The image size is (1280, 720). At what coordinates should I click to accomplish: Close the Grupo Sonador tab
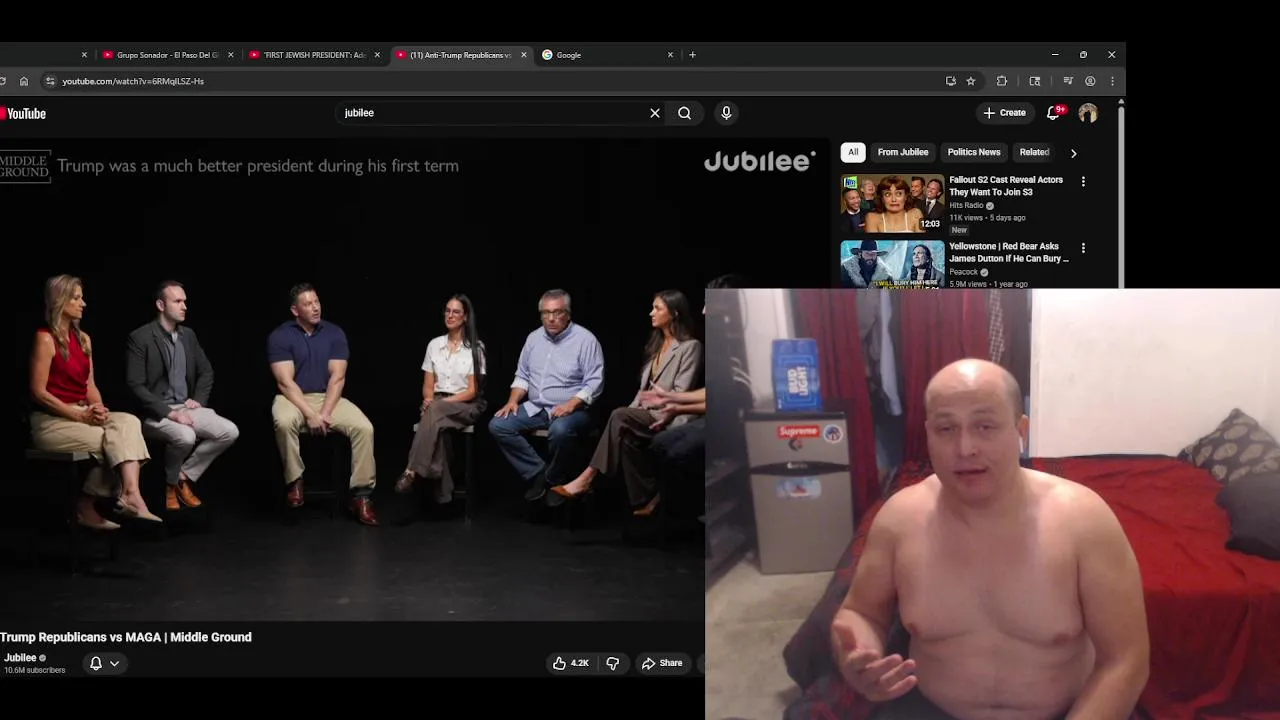[231, 55]
